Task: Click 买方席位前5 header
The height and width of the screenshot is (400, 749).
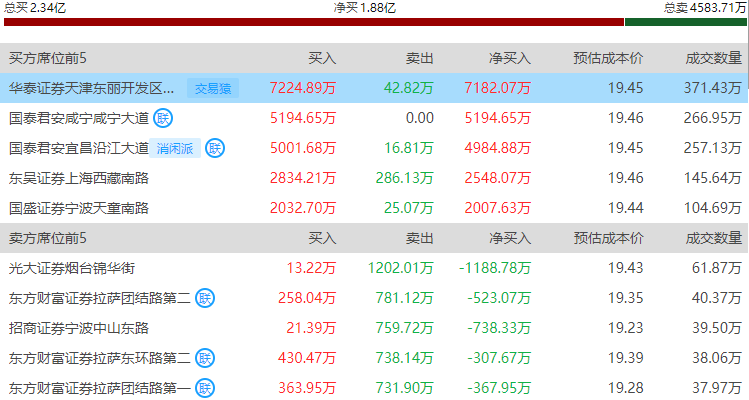Action: click(x=48, y=58)
